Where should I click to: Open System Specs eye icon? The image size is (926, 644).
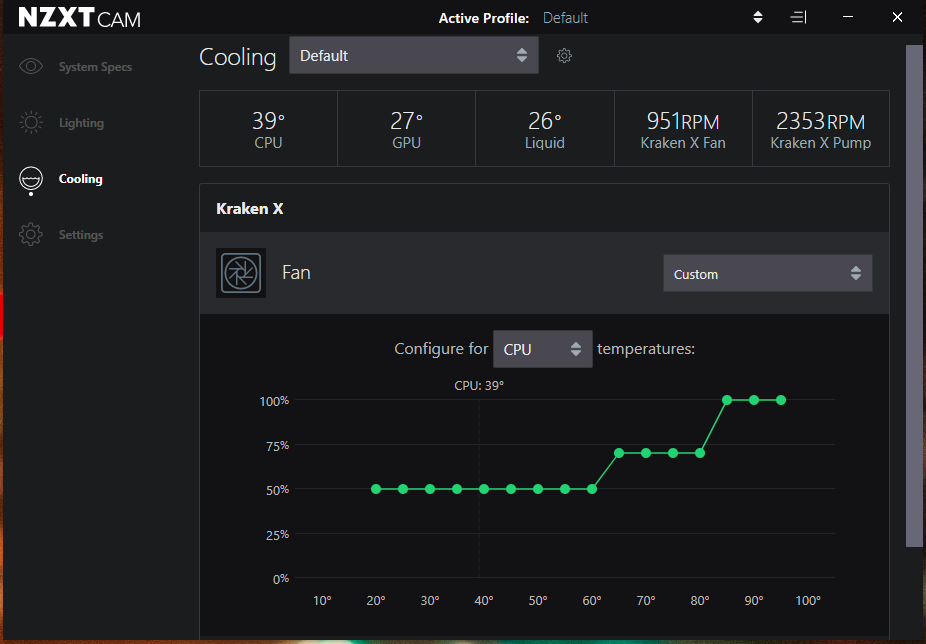click(x=31, y=66)
